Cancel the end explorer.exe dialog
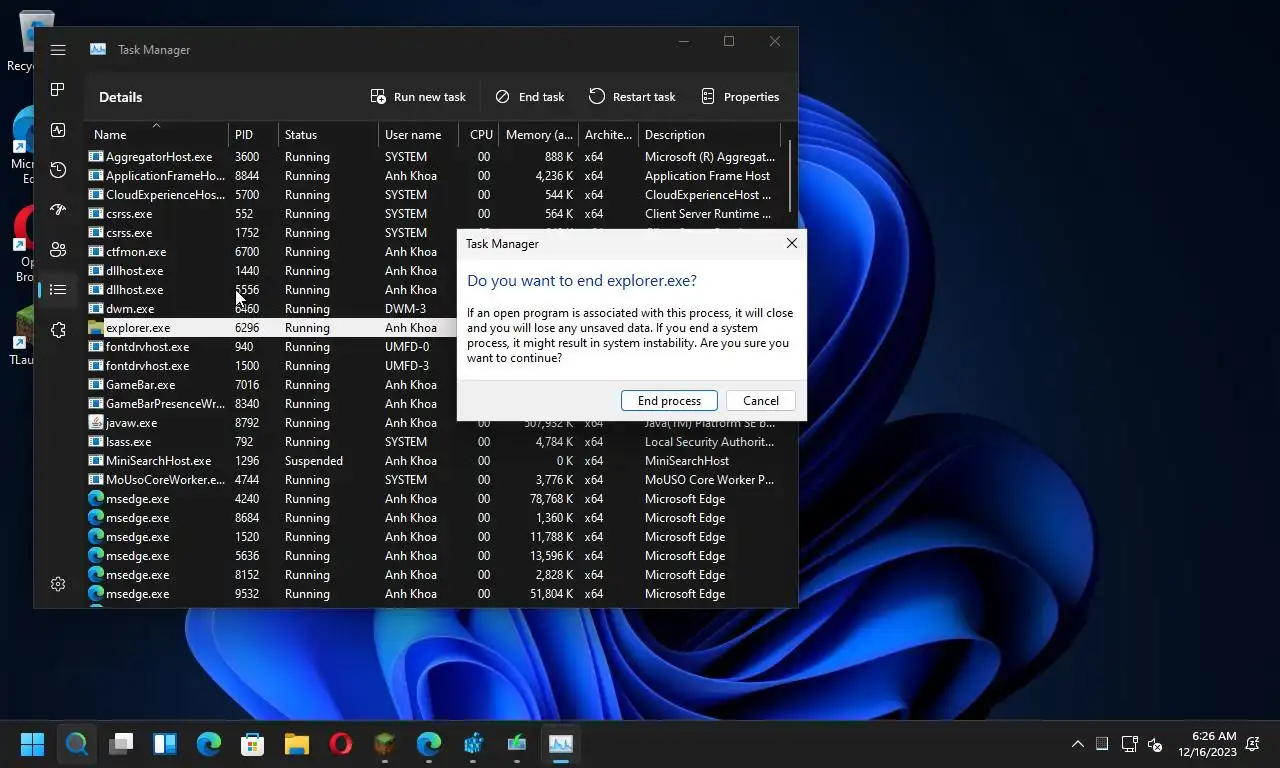 point(761,401)
